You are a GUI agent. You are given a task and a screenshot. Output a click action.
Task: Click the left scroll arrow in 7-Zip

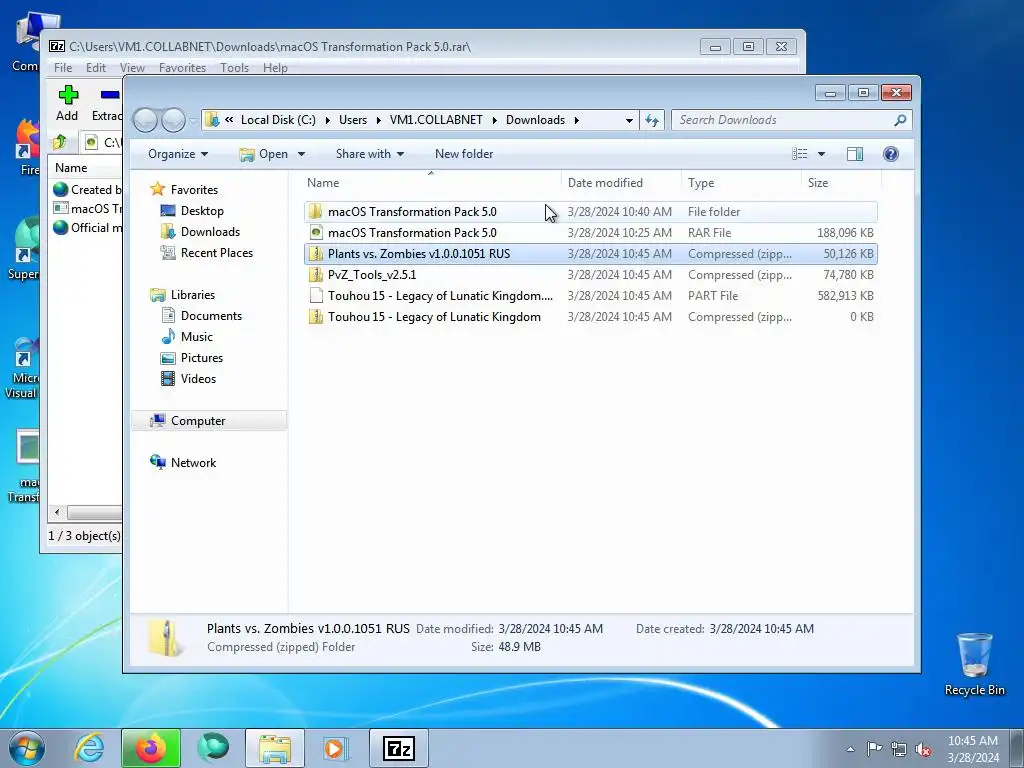(57, 513)
